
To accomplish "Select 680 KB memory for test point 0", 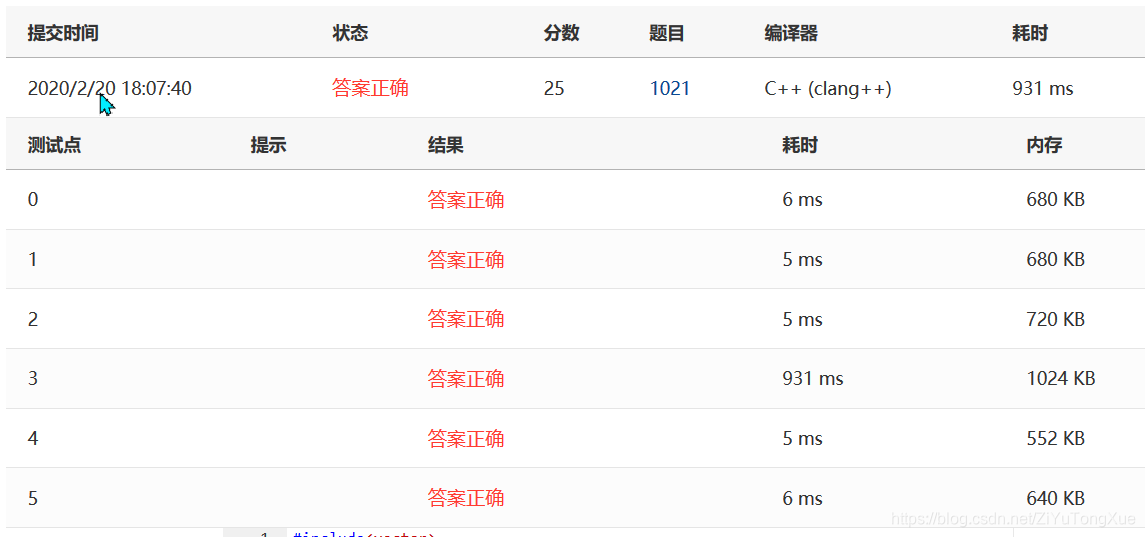I will click(x=1055, y=199).
